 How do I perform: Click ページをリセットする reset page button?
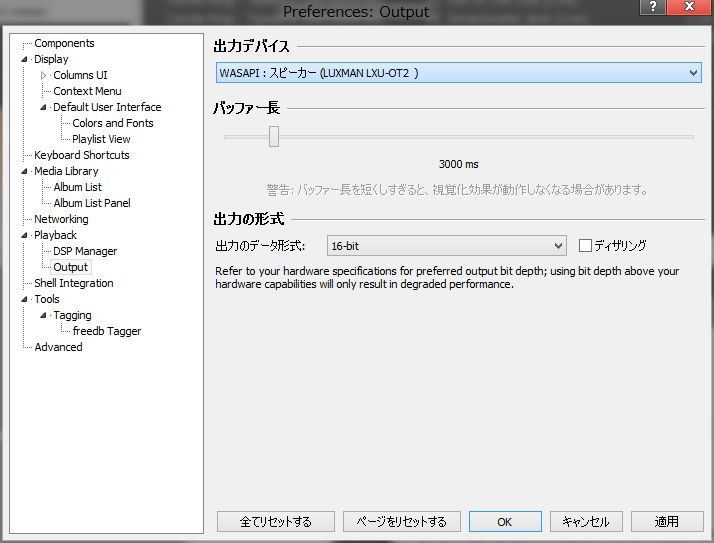(402, 522)
